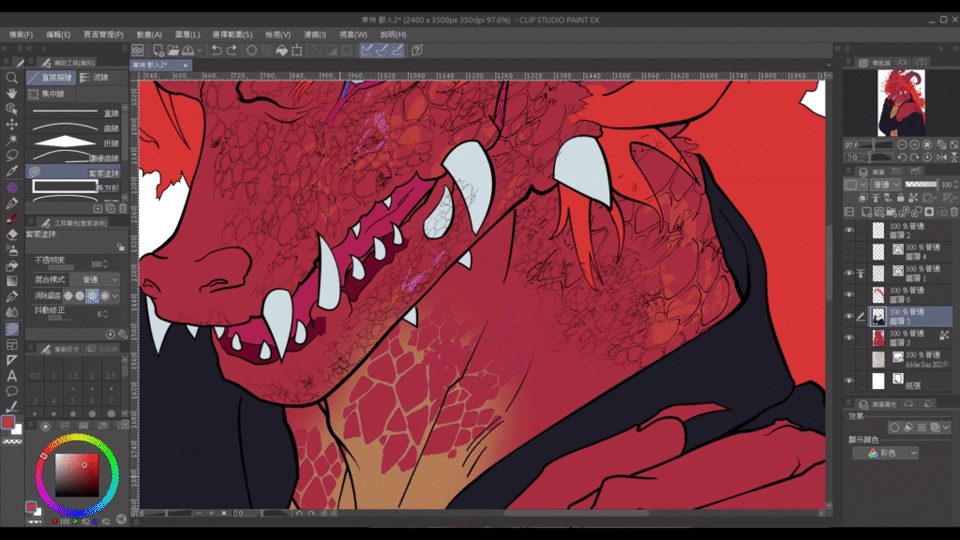
Task: Click the Save icon in command bar
Action: click(188, 50)
